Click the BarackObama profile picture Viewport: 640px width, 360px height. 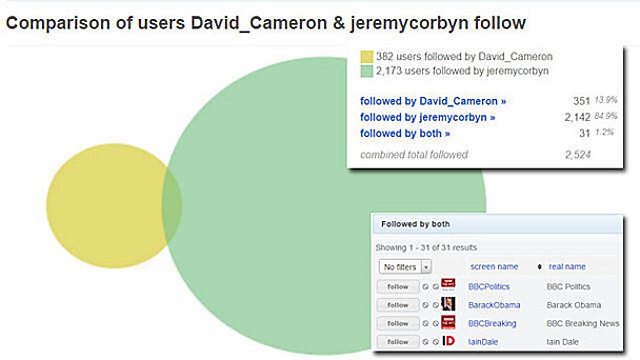tap(448, 304)
